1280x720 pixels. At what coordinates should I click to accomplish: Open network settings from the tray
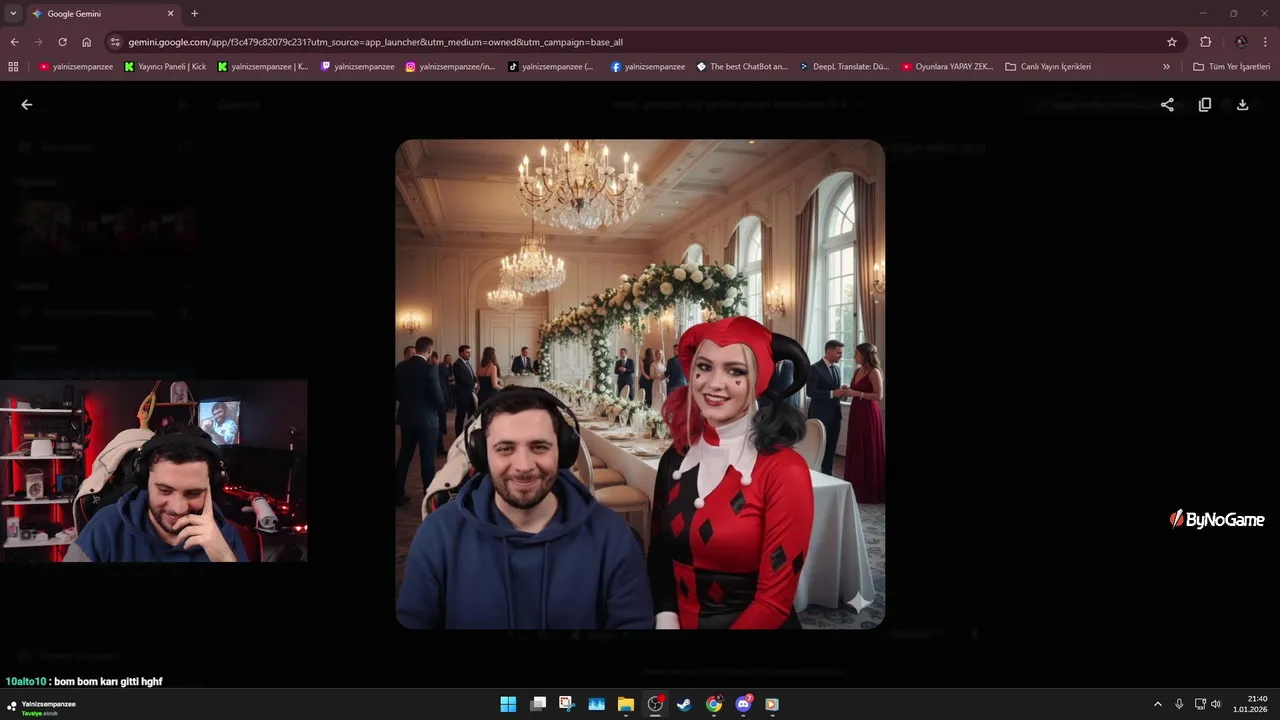tap(1200, 704)
